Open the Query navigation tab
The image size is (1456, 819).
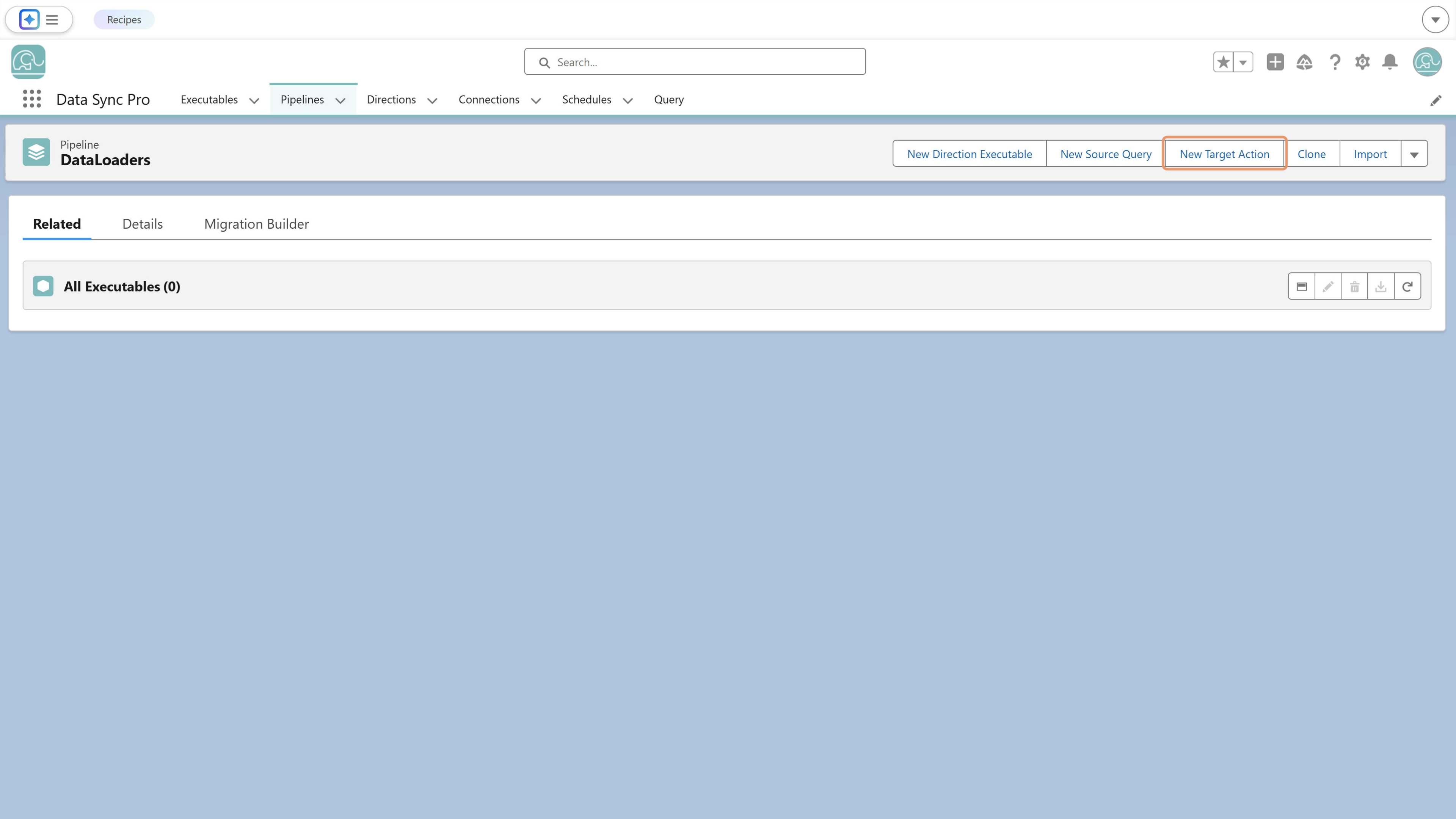[x=668, y=99]
